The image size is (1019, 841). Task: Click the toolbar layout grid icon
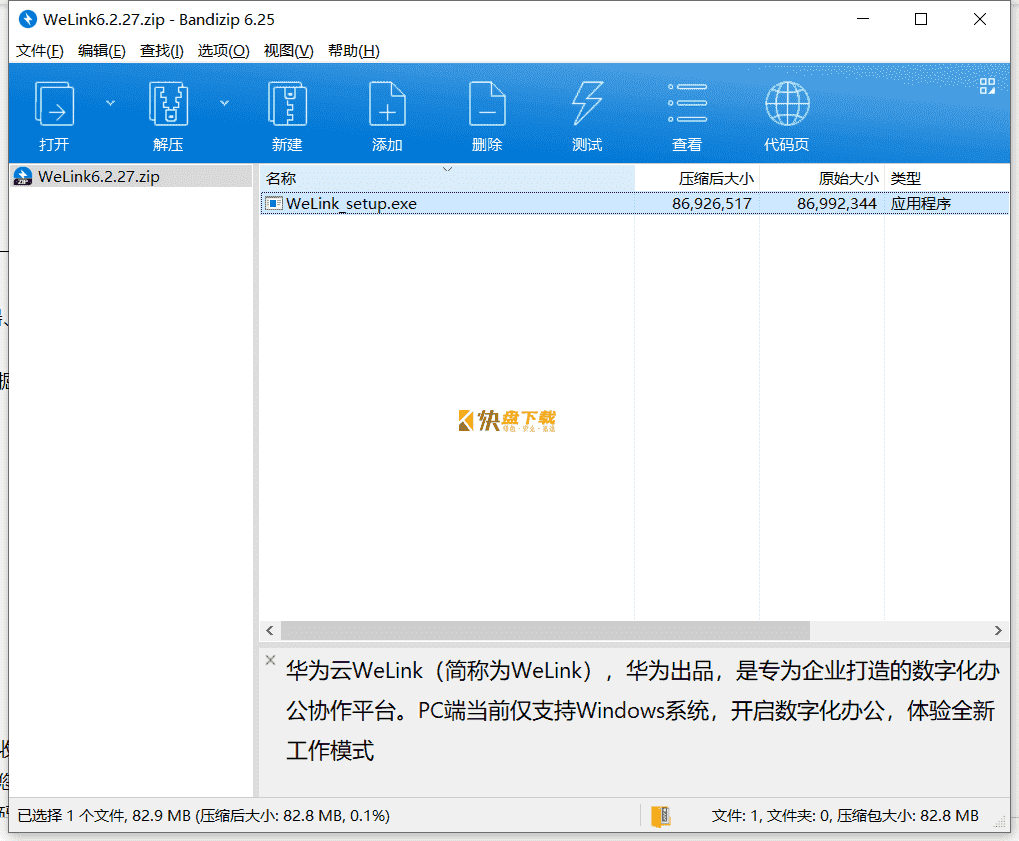(987, 86)
